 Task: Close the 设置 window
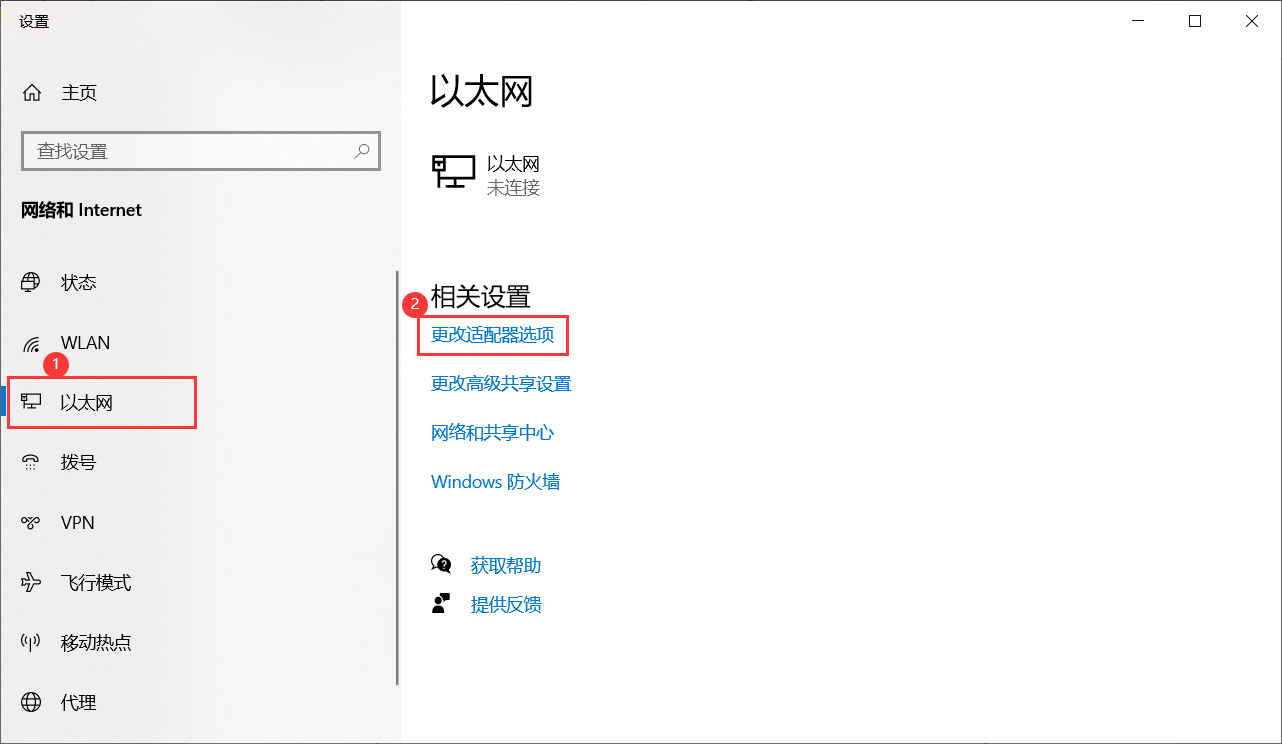1252,21
